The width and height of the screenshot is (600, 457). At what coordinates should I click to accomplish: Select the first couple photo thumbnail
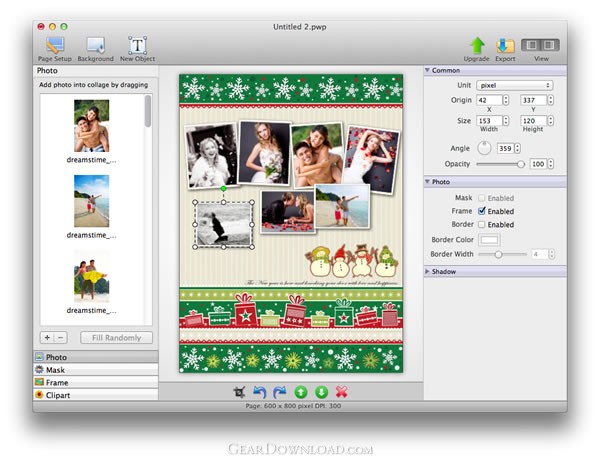point(91,126)
